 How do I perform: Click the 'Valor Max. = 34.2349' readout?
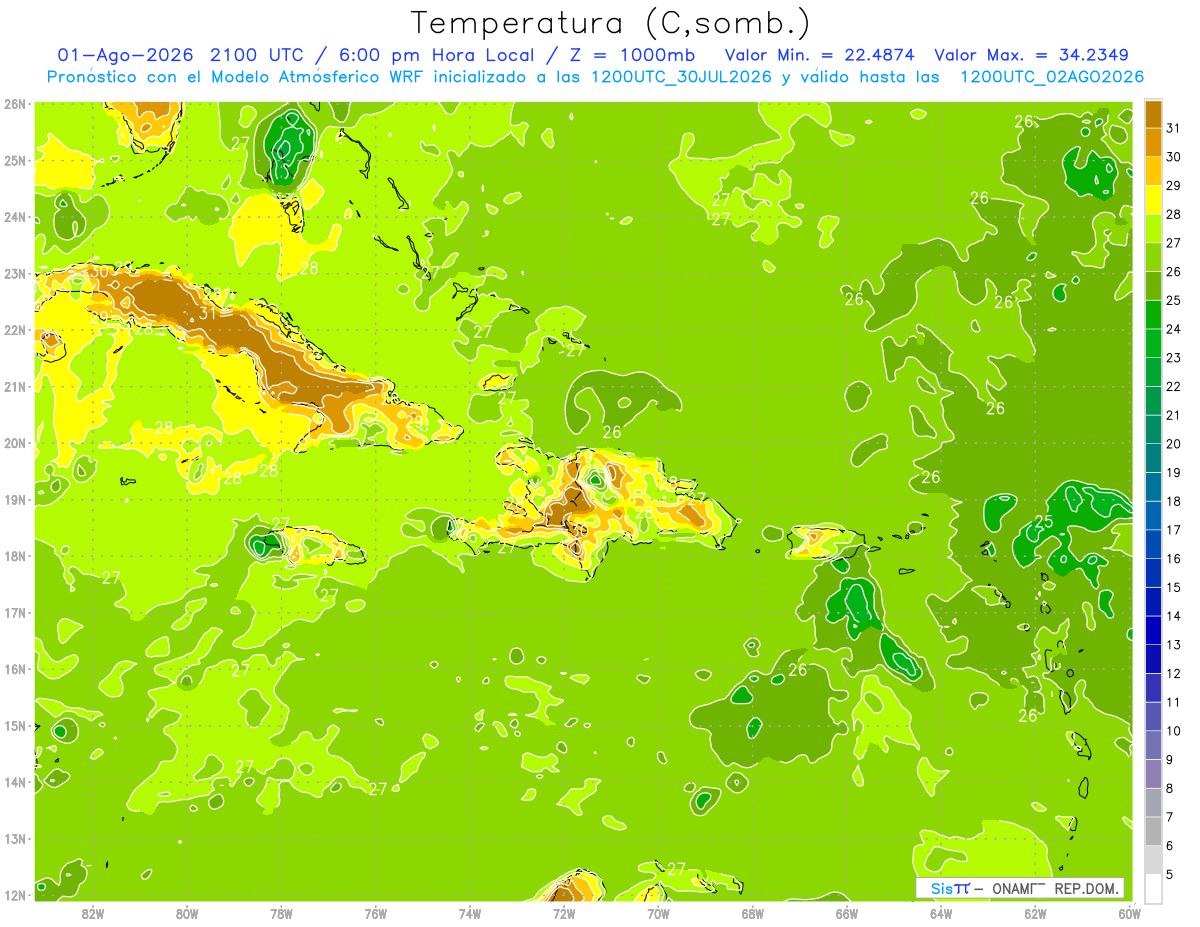click(1032, 54)
